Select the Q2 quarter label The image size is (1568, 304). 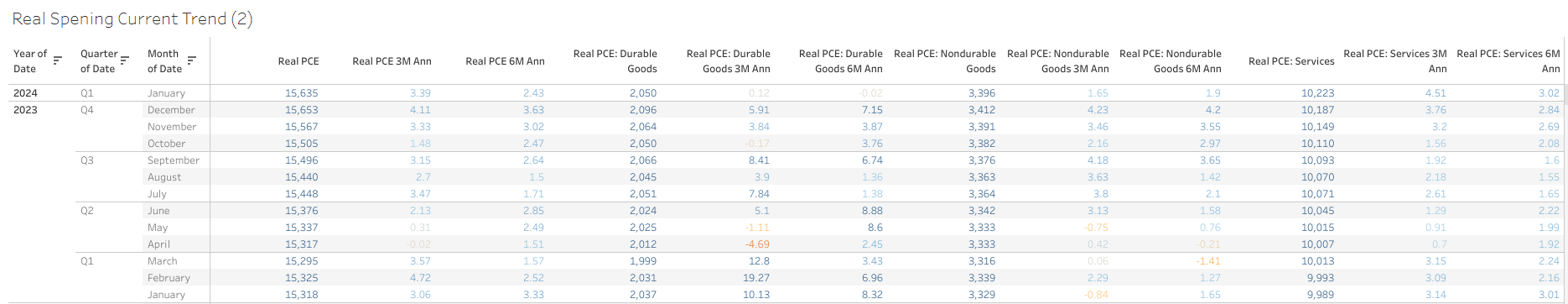pyautogui.click(x=87, y=211)
